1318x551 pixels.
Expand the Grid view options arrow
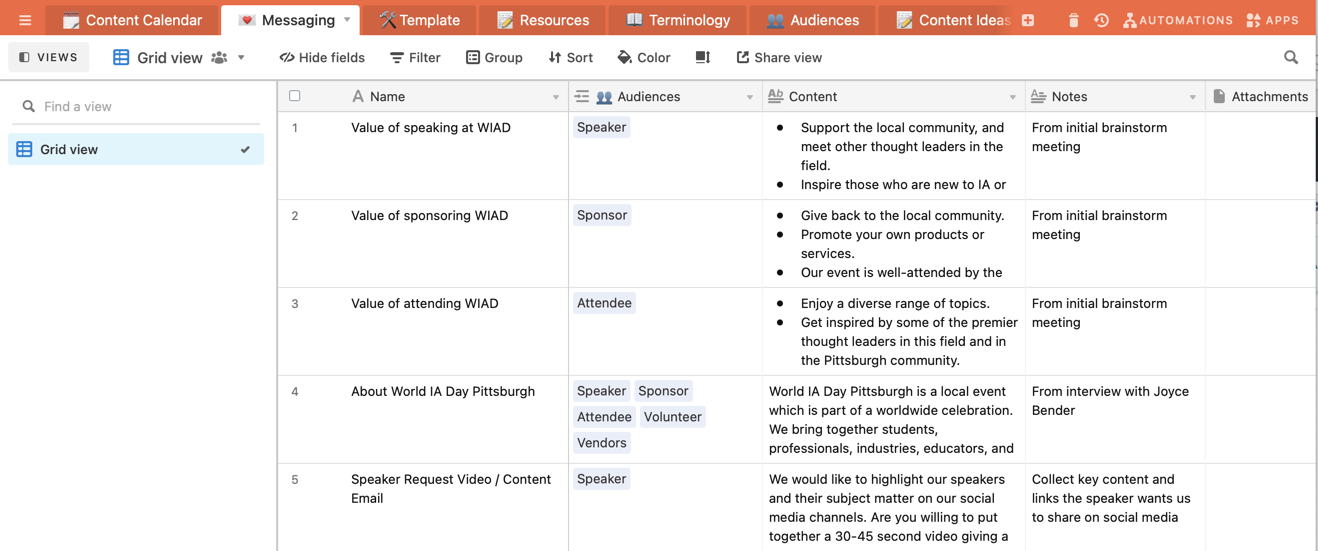coord(241,58)
